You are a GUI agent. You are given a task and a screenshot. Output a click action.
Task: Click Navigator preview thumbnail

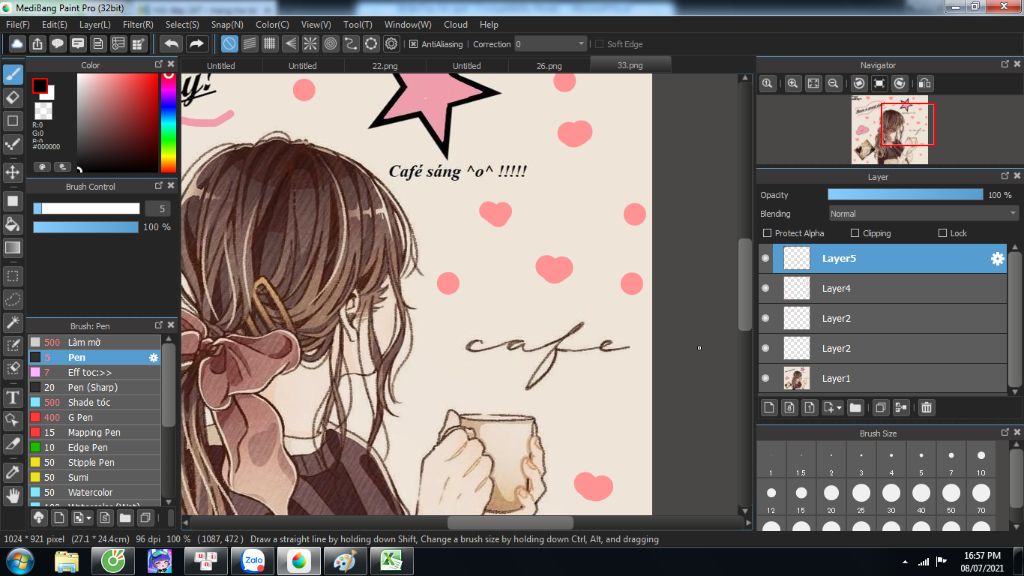[x=889, y=129]
